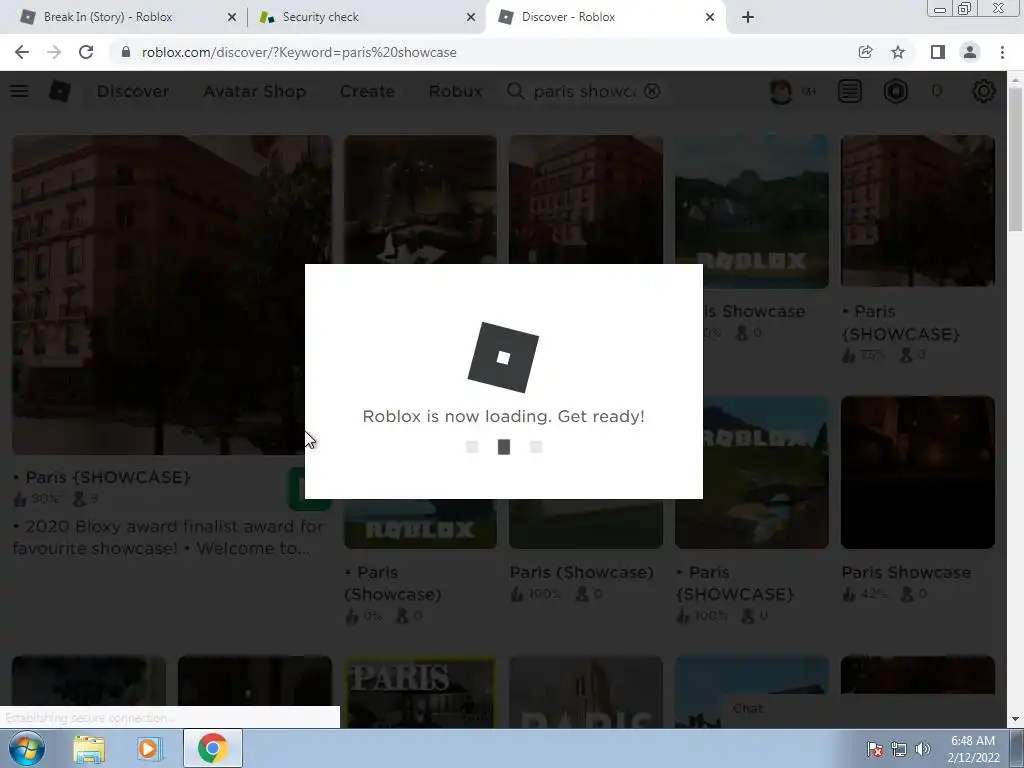Open Windows Media Player from taskbar

click(x=149, y=748)
